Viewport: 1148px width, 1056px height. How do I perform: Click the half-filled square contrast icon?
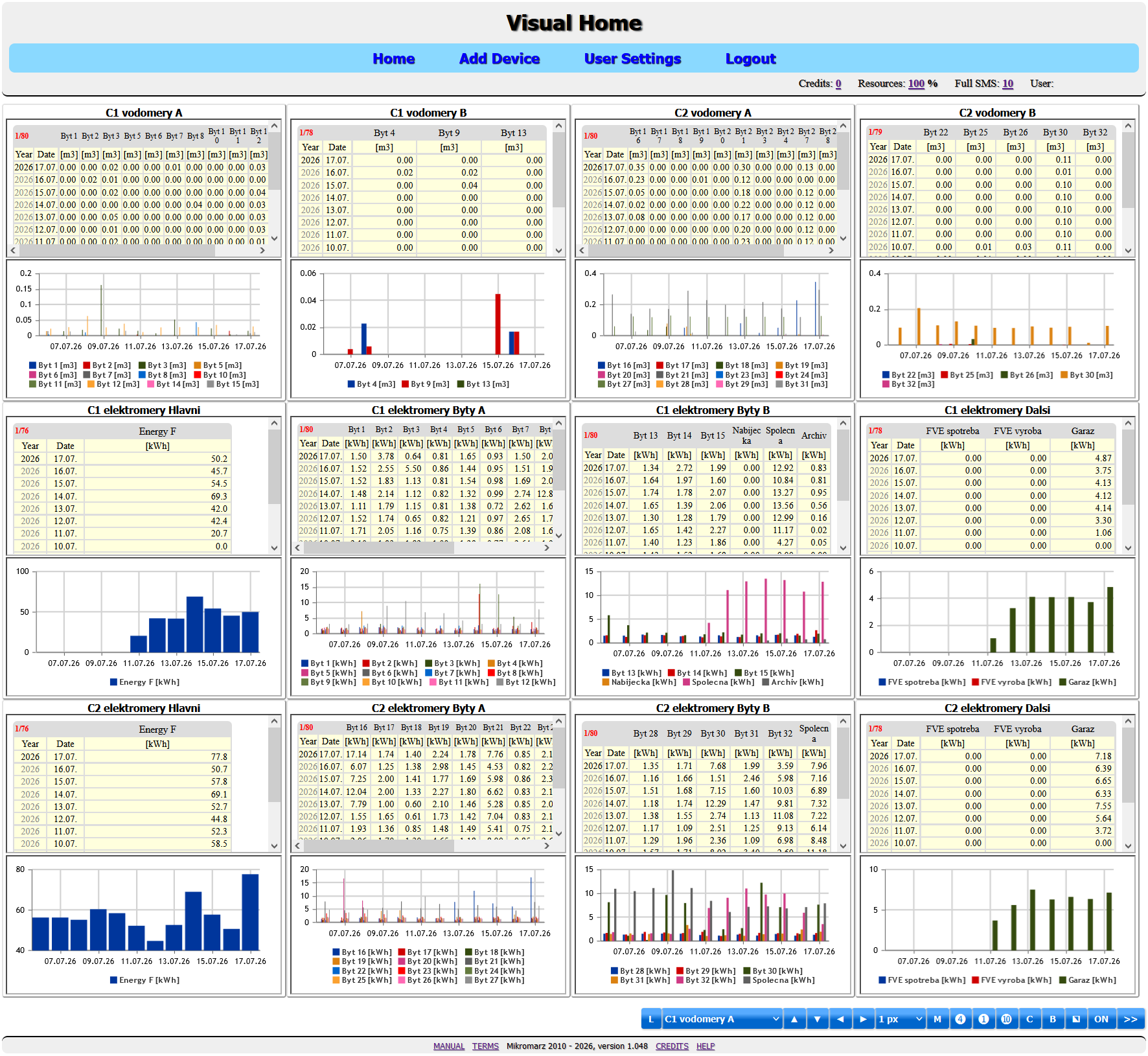[1076, 1019]
